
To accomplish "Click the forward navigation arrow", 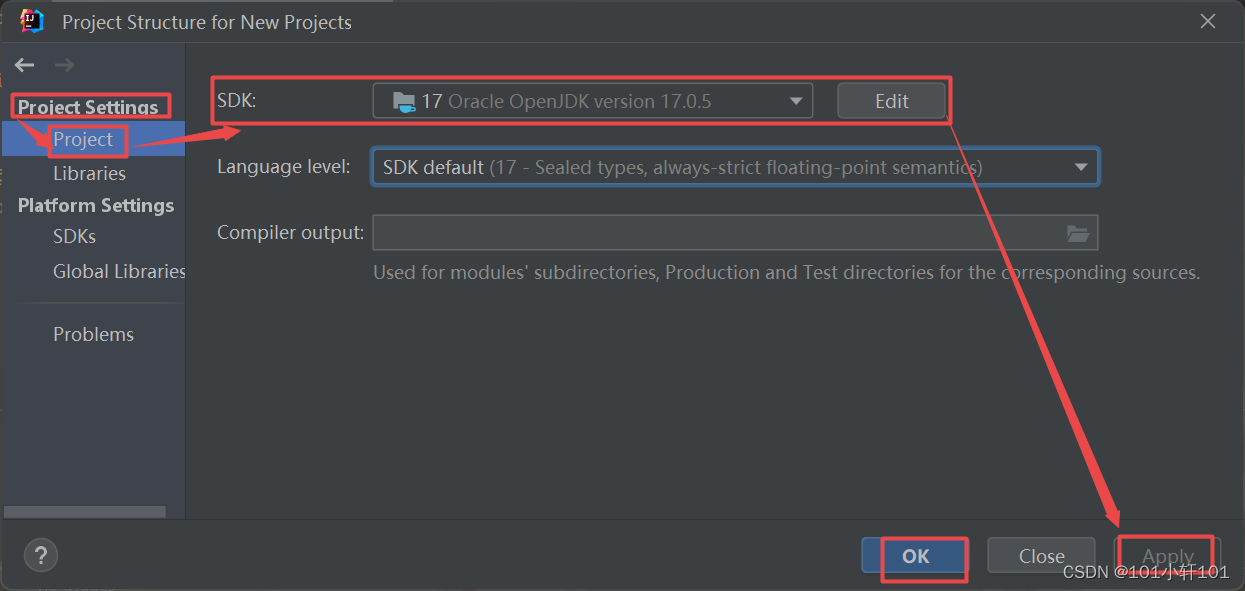I will click(x=65, y=65).
